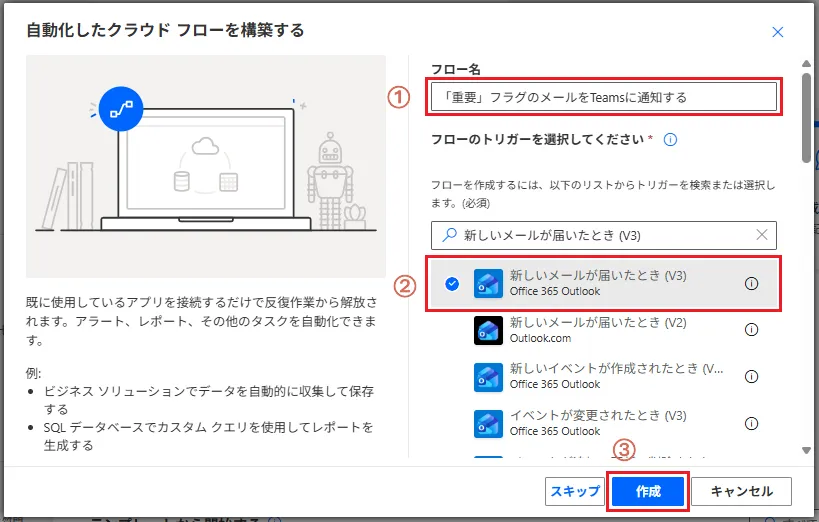Image resolution: width=819 pixels, height=522 pixels.
Task: Click the vertical scrollbar thumb in dialog
Action: (x=806, y=118)
